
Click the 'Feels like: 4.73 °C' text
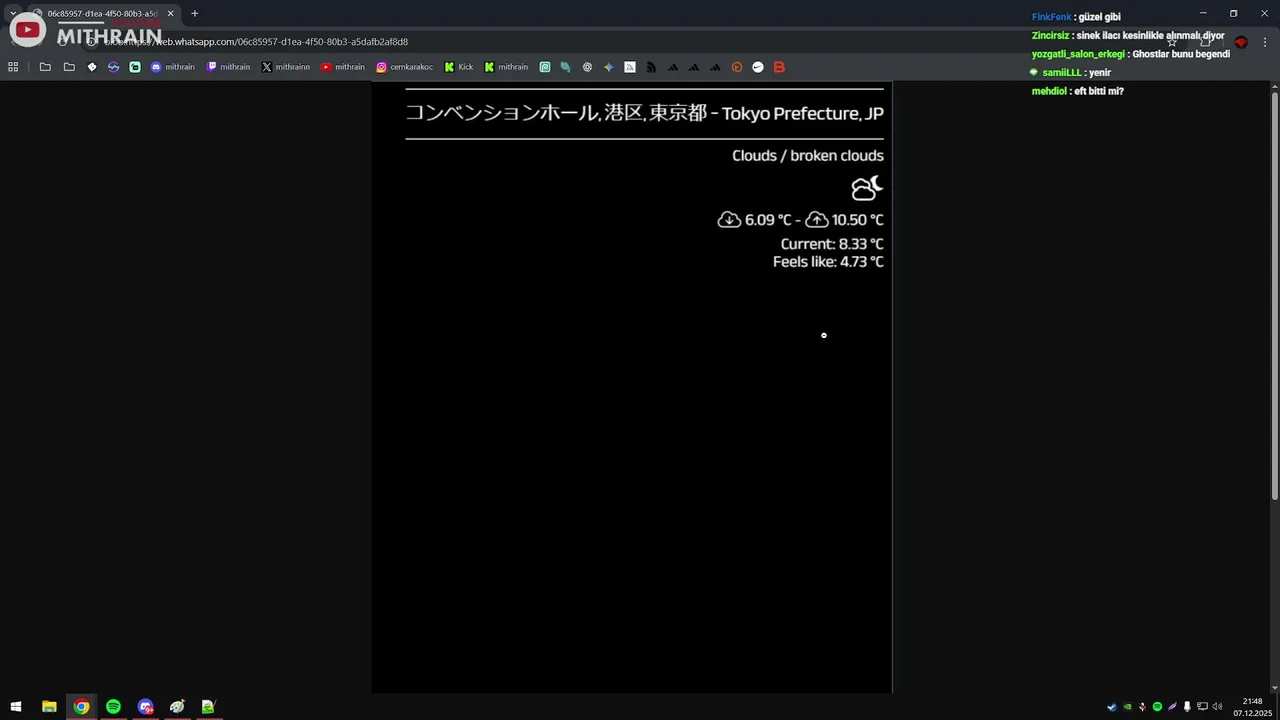pyautogui.click(x=828, y=262)
